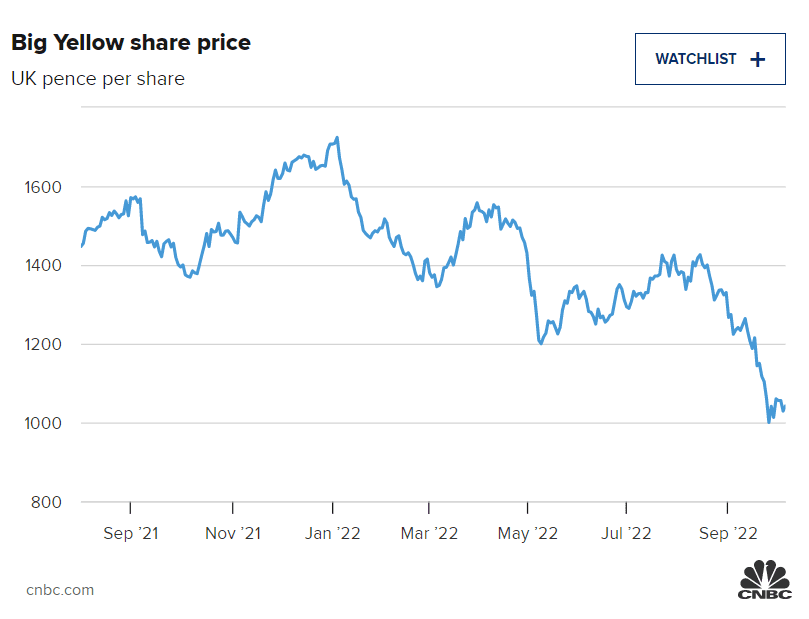This screenshot has height=619, width=809.
Task: Click the 800 y-axis value
Action: [x=48, y=502]
